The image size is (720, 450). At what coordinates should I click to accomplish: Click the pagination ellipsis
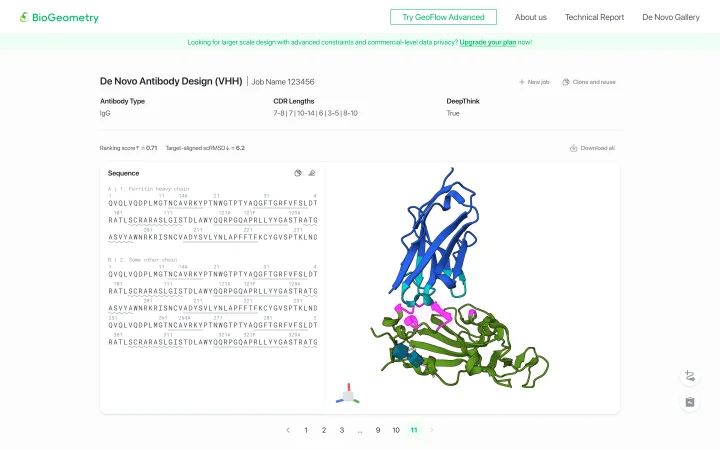[360, 431]
